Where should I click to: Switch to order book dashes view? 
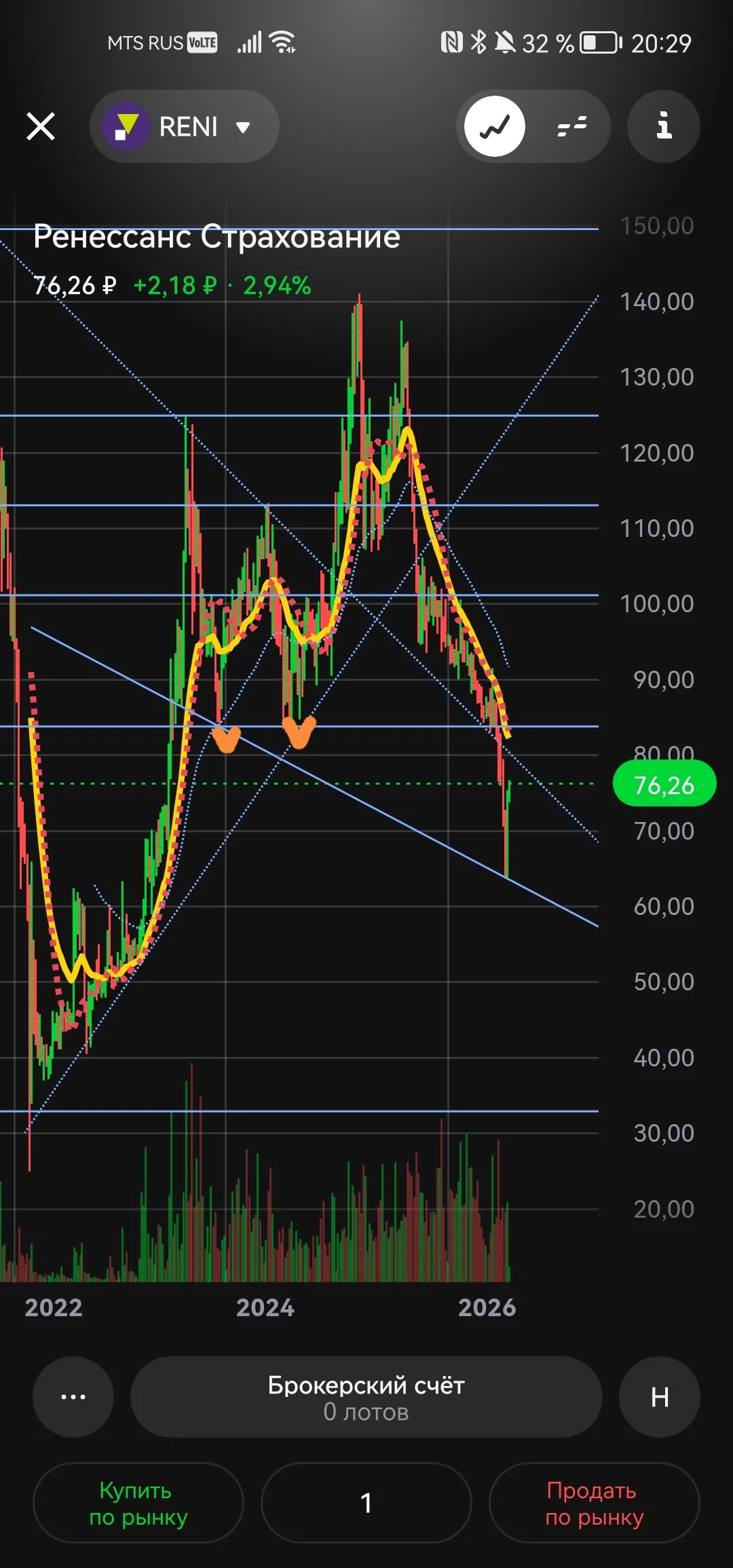[x=571, y=126]
